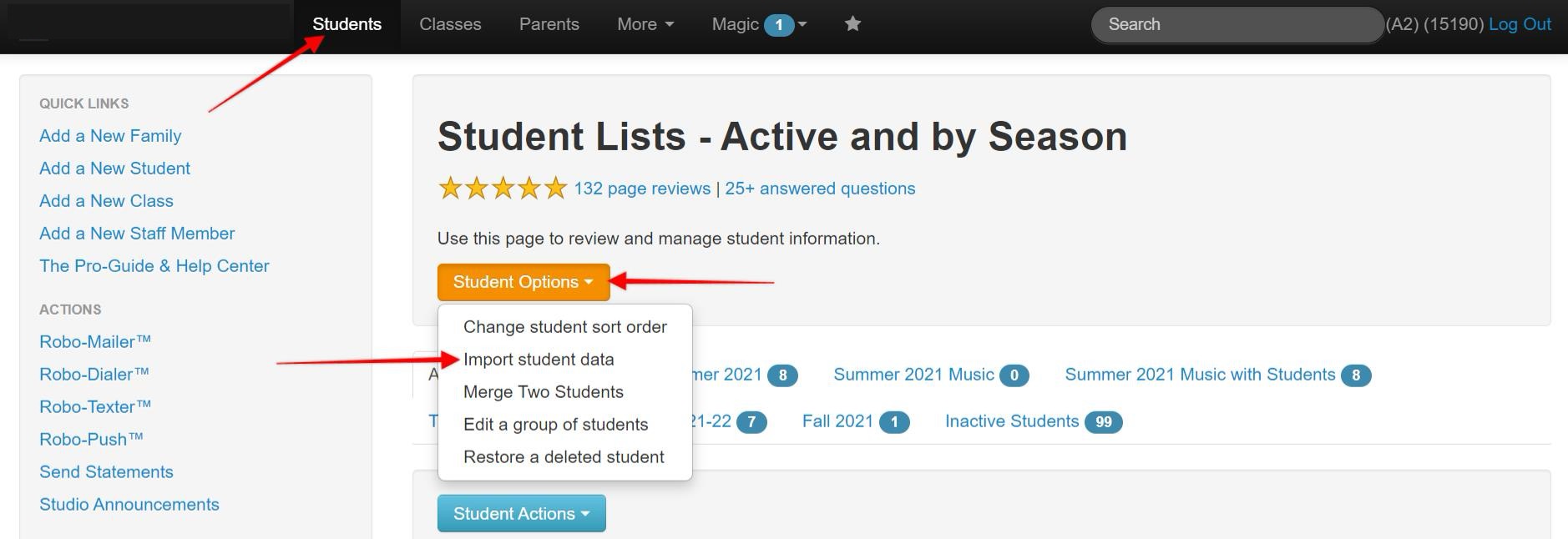Switch to the Fall 2021 tab
This screenshot has width=1568, height=539.
pos(837,421)
